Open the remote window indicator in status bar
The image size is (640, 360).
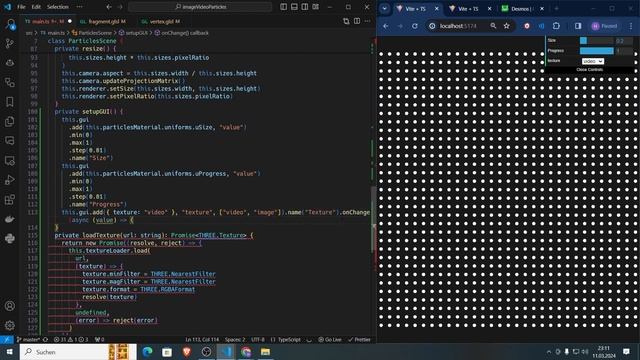point(7,340)
